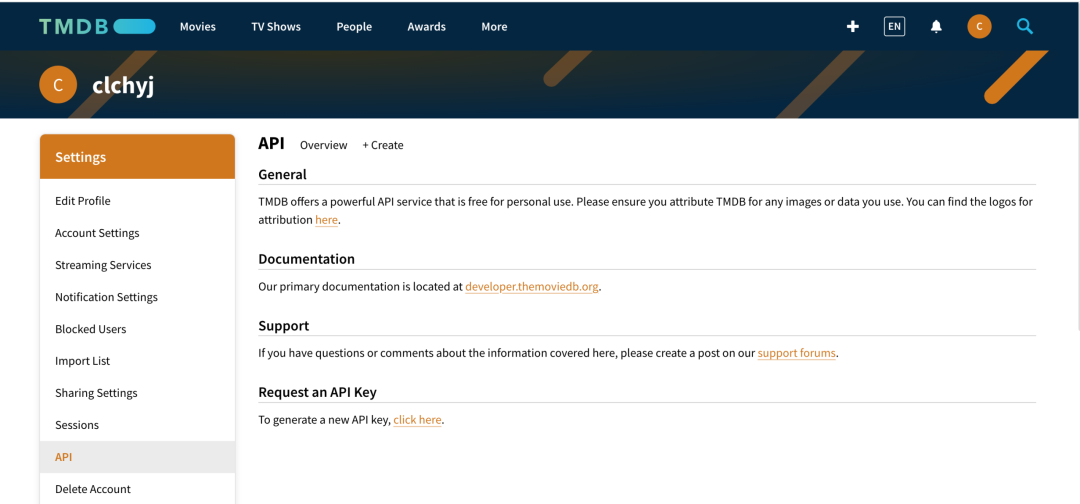Go to Edit Profile settings

click(x=137, y=201)
